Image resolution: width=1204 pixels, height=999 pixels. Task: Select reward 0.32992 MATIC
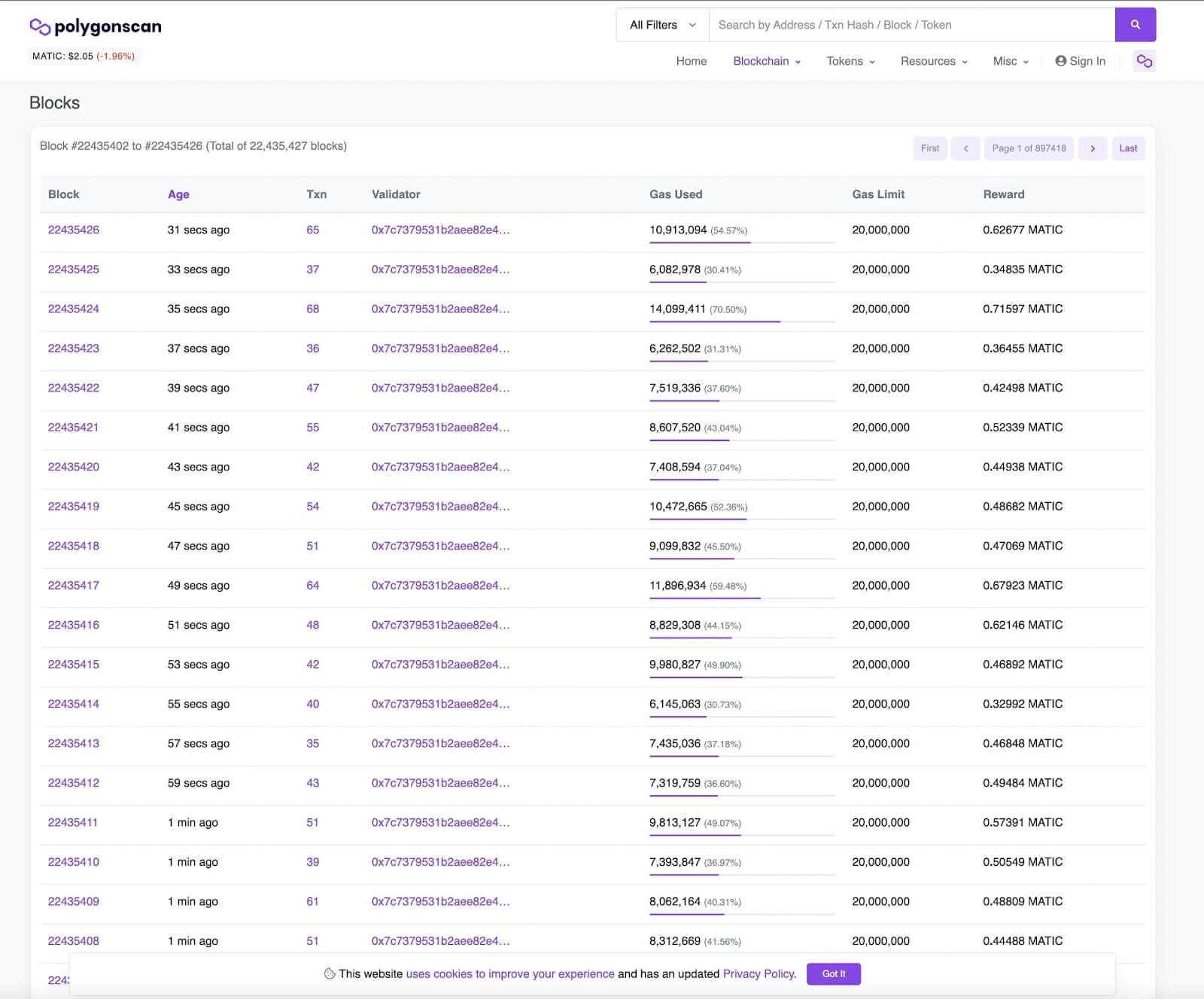click(x=1023, y=704)
